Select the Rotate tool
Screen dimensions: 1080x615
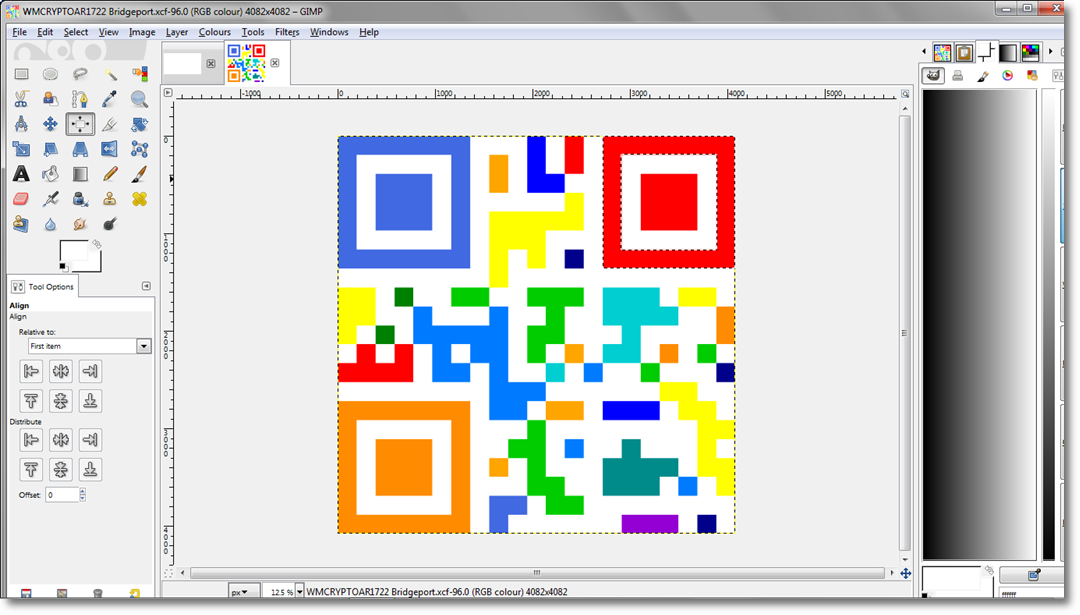point(139,124)
